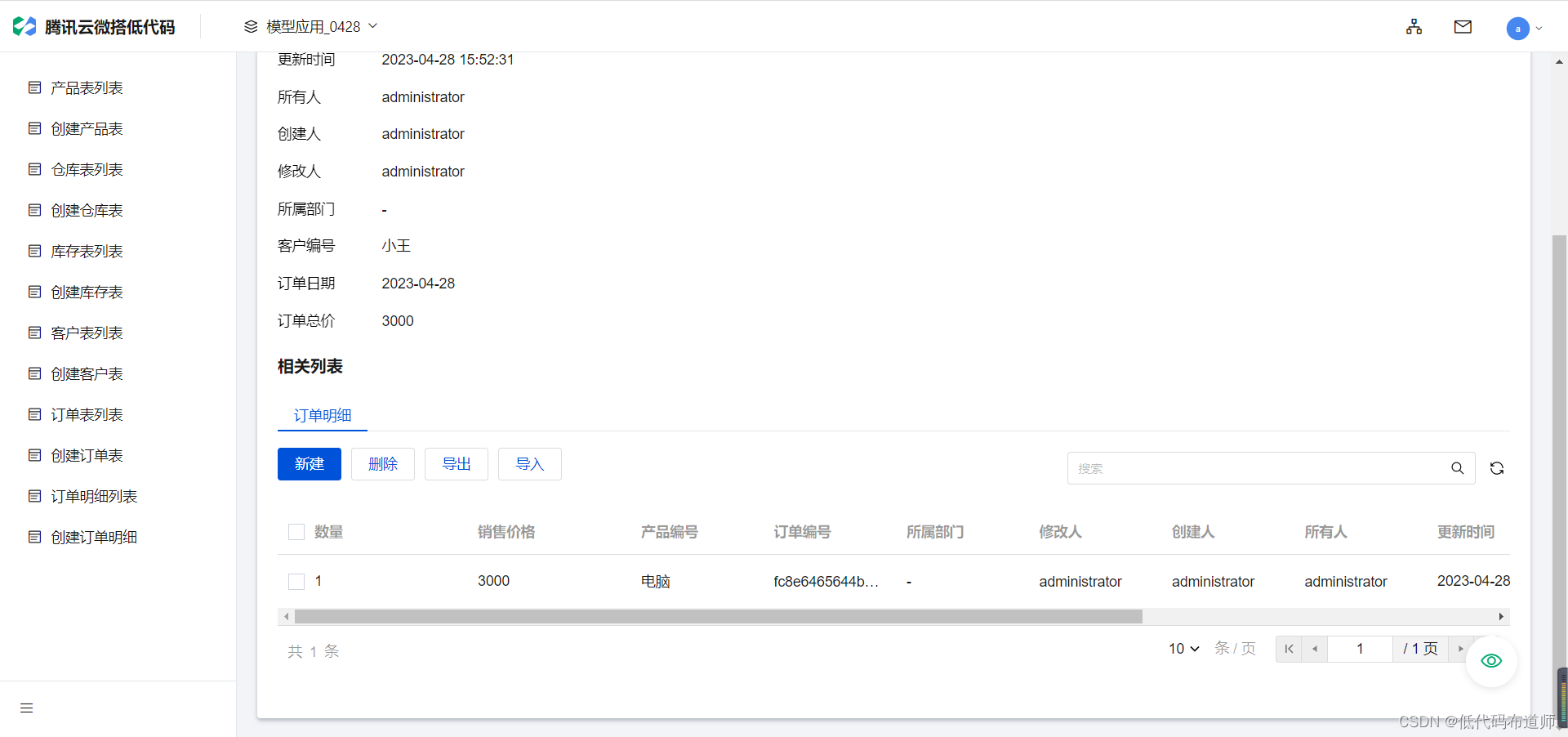Image resolution: width=1568 pixels, height=737 pixels.
Task: Select the 订单明细 tab
Action: click(x=323, y=415)
